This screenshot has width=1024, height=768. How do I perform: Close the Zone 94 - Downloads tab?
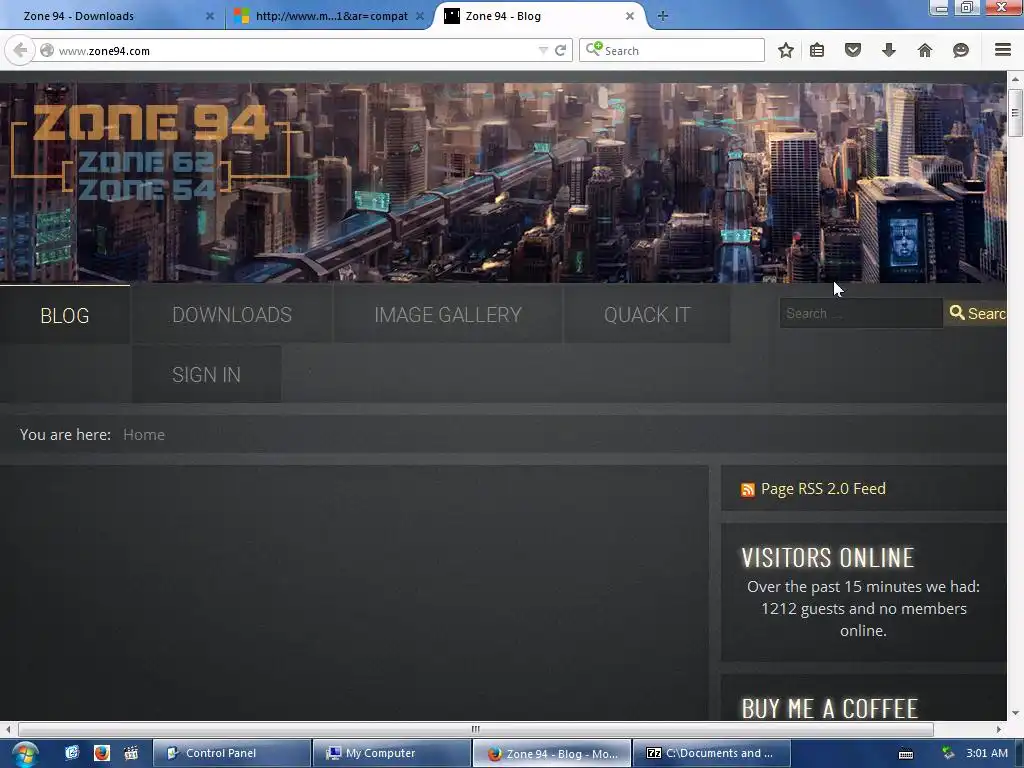[210, 16]
